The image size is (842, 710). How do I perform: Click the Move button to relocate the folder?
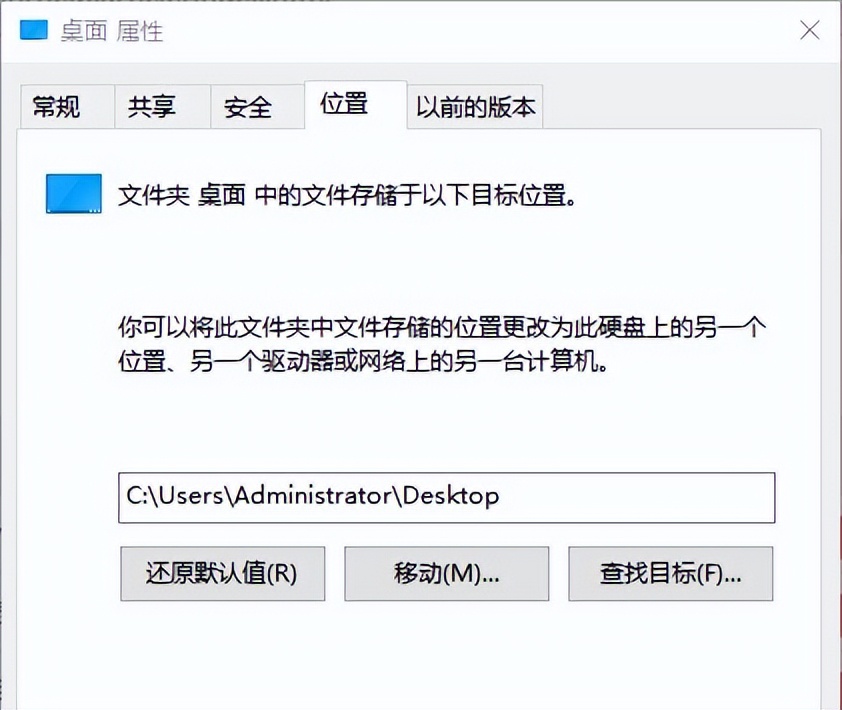pyautogui.click(x=446, y=574)
